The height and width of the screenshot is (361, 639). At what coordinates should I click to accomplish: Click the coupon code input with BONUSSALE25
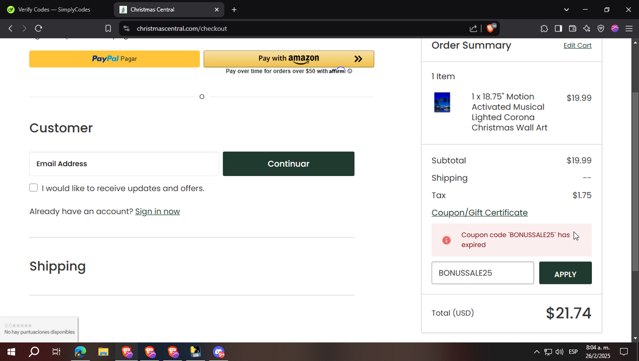click(x=483, y=273)
